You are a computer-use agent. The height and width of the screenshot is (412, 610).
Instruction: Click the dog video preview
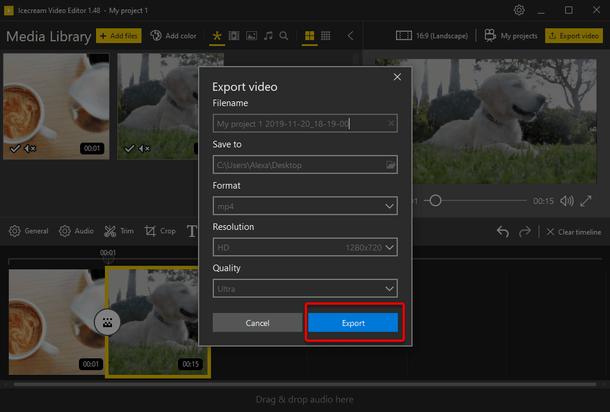(504, 121)
